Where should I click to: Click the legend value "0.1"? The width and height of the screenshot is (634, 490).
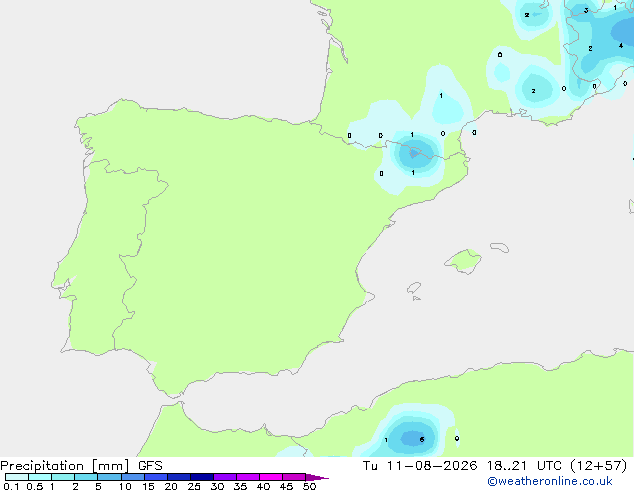pos(11,486)
